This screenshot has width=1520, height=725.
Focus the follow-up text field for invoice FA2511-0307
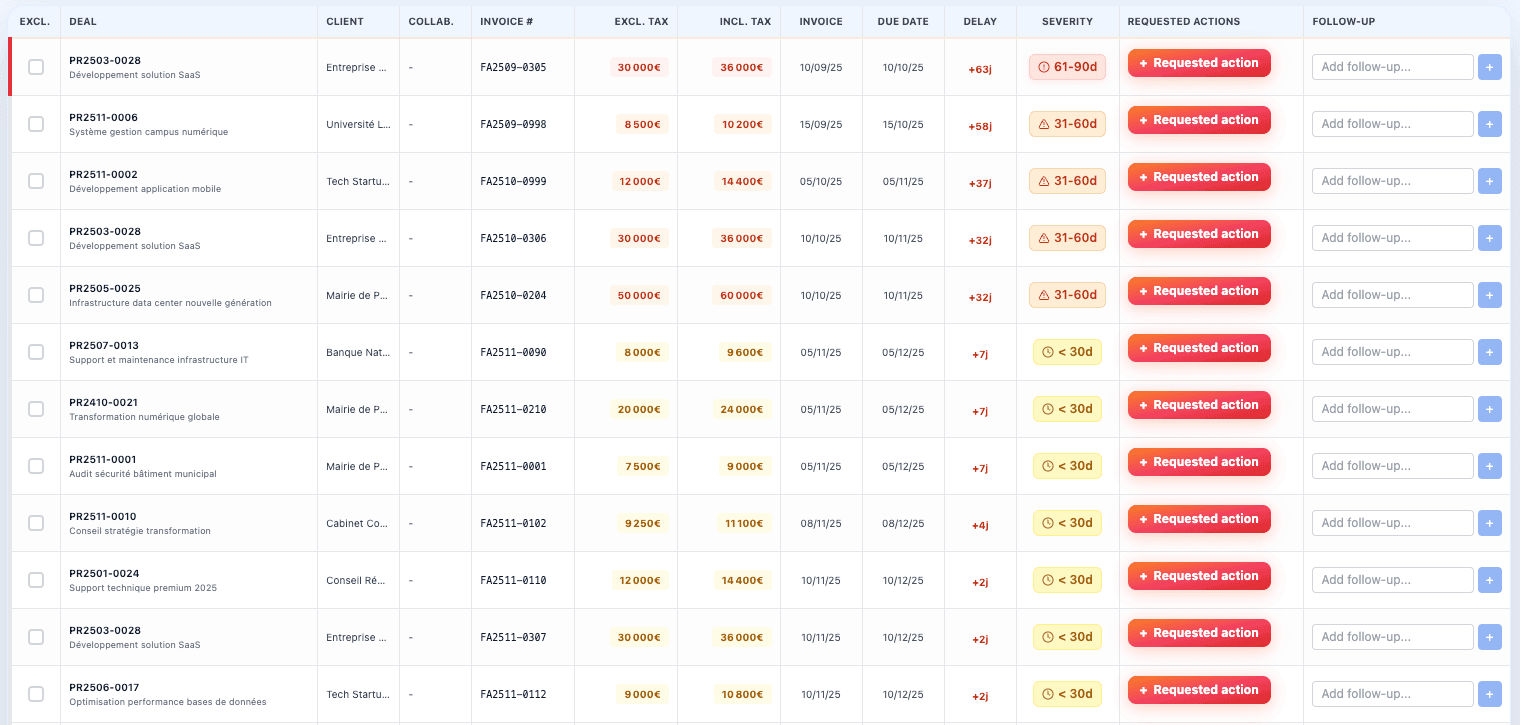(x=1392, y=637)
